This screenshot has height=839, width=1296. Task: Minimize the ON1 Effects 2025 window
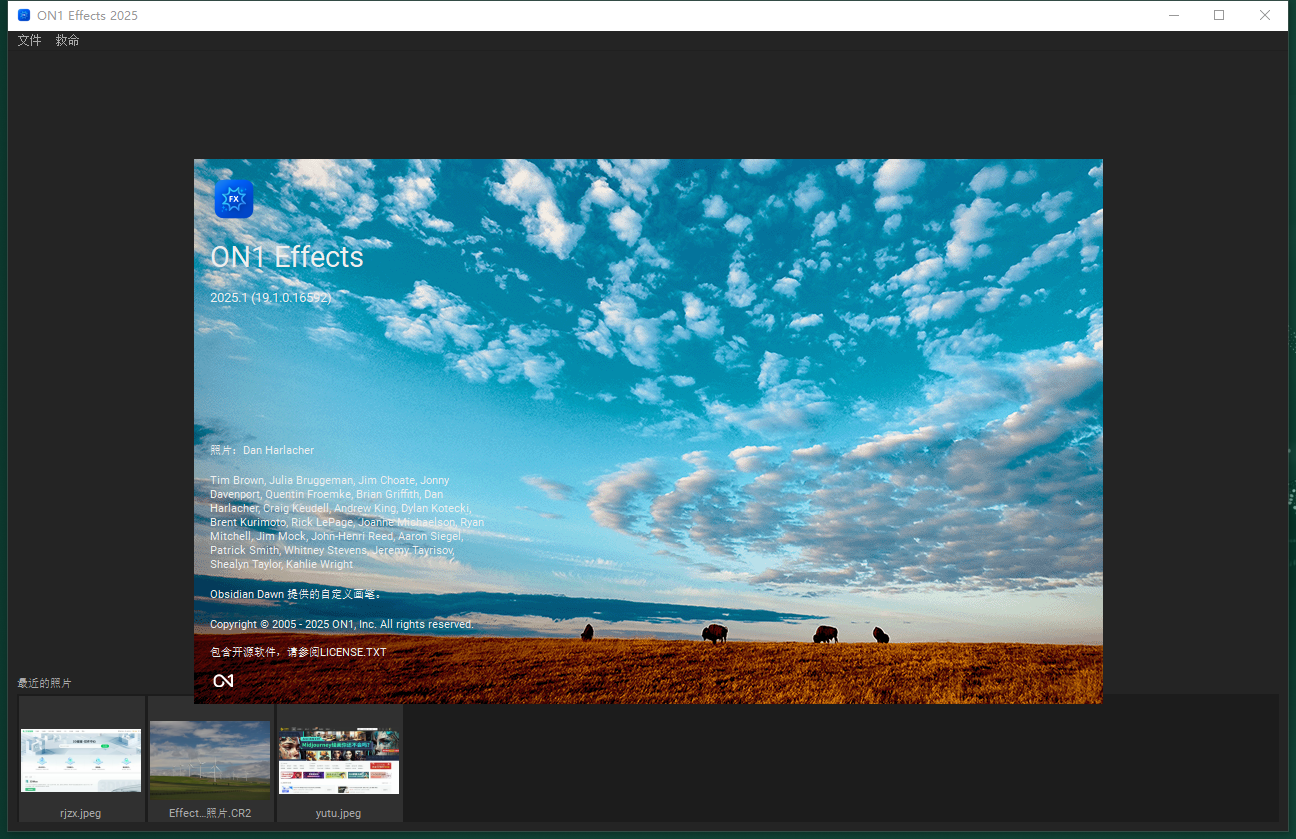click(x=1174, y=15)
